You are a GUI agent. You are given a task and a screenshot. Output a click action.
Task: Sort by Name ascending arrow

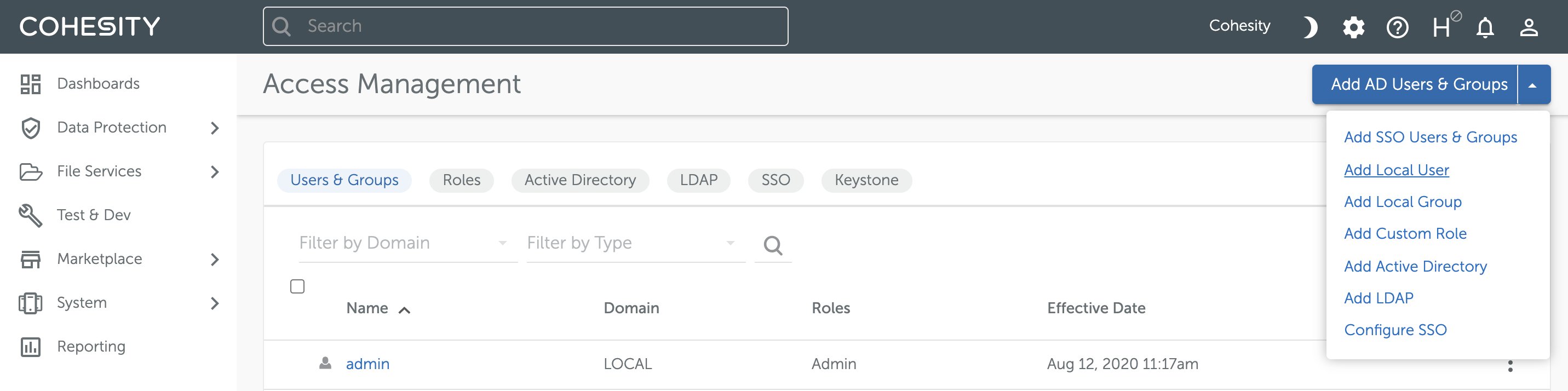pos(404,310)
